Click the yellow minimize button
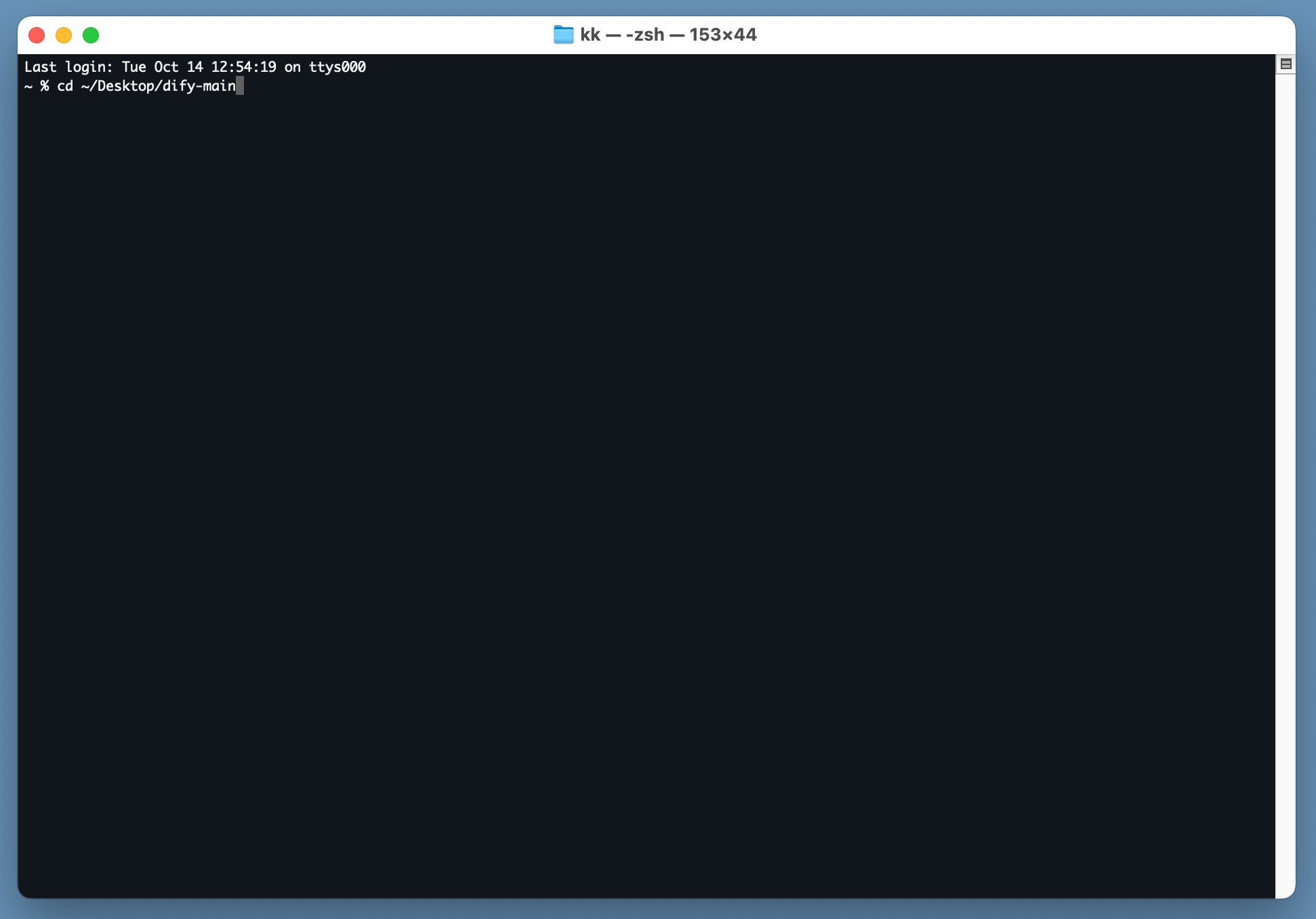1316x919 pixels. (x=63, y=35)
